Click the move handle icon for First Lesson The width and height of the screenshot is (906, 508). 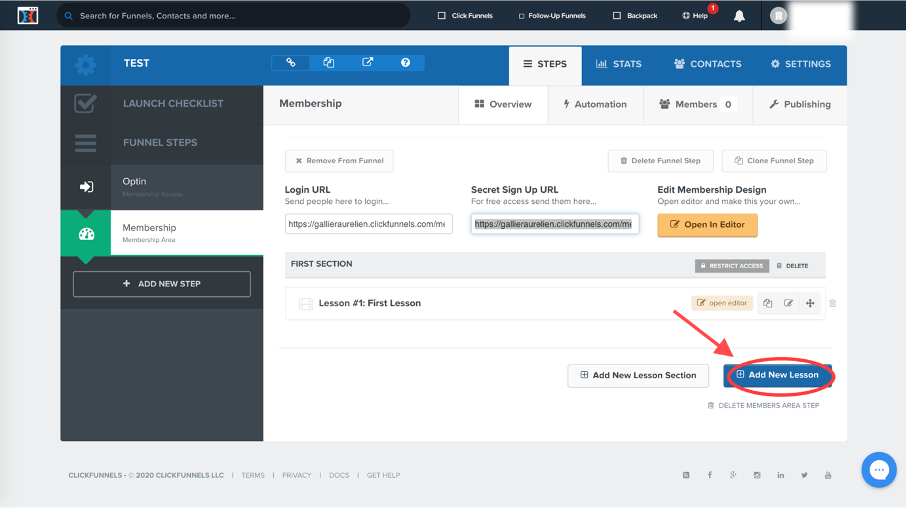pos(810,303)
